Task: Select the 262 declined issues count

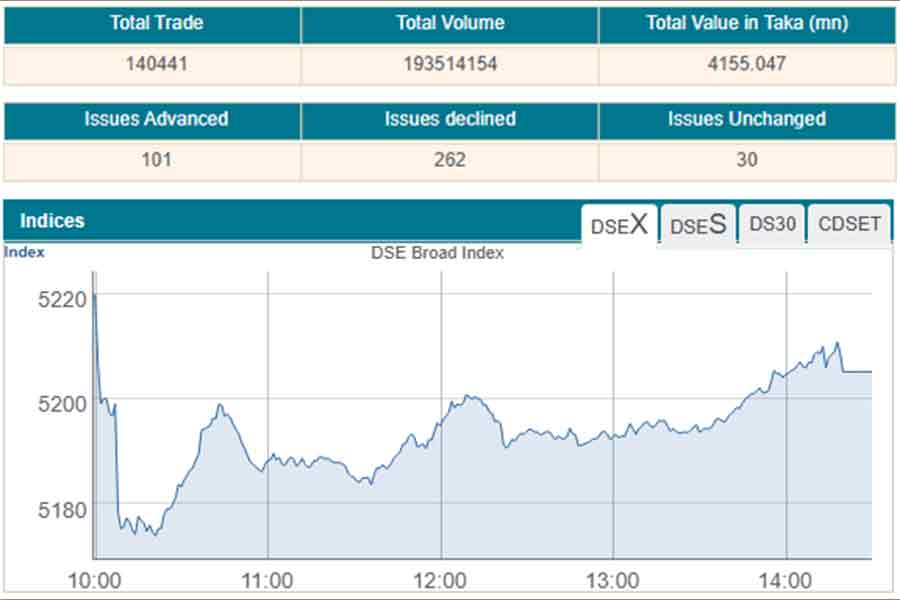Action: click(449, 159)
